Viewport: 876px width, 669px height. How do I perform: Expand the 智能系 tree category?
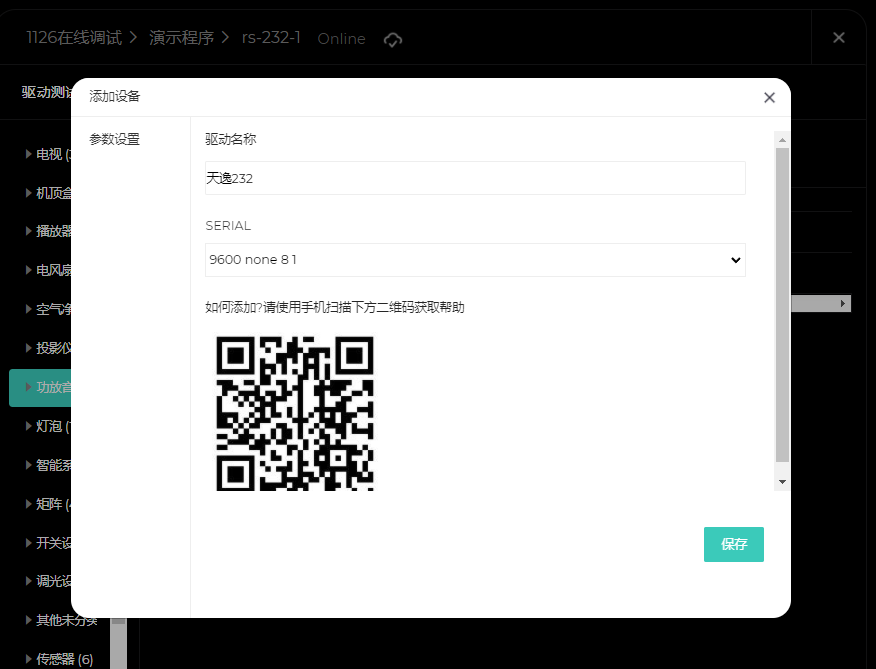click(x=28, y=464)
